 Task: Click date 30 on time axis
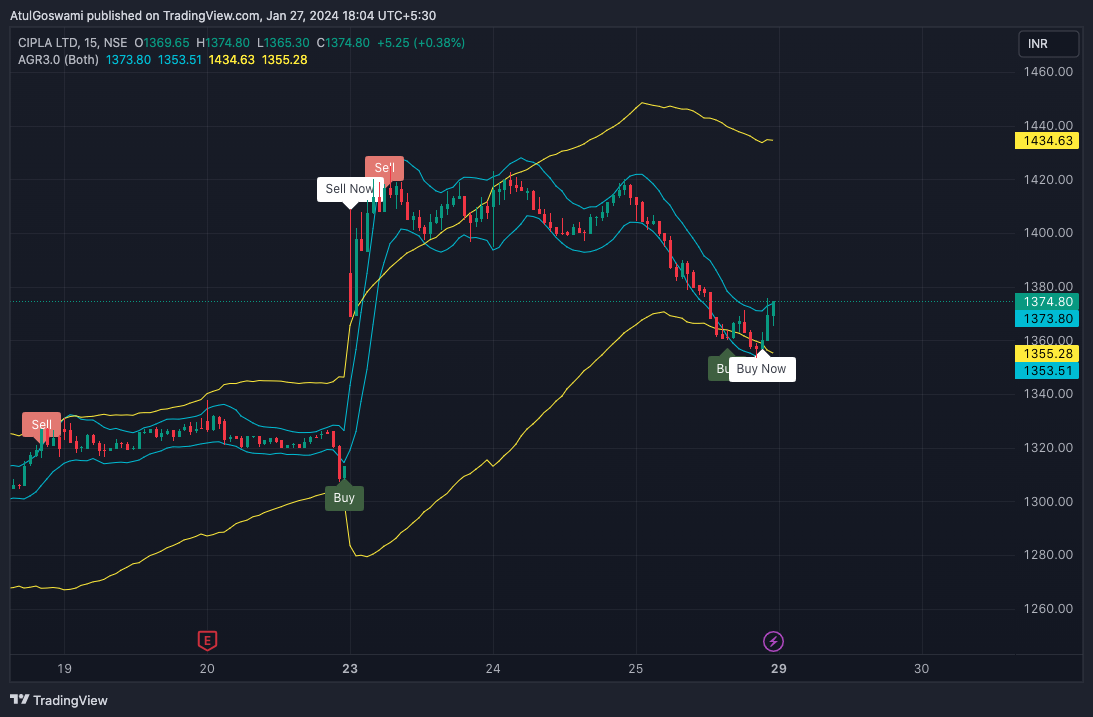922,668
